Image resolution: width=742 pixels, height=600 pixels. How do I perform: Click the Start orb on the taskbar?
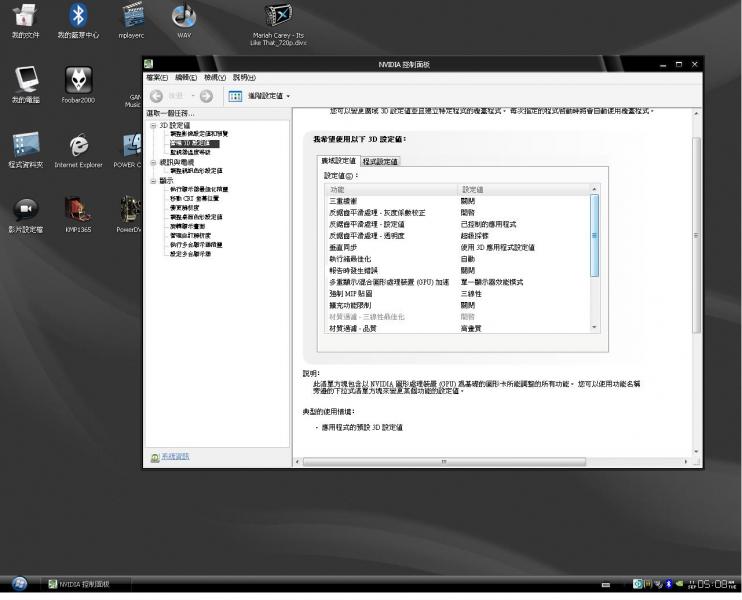click(19, 584)
